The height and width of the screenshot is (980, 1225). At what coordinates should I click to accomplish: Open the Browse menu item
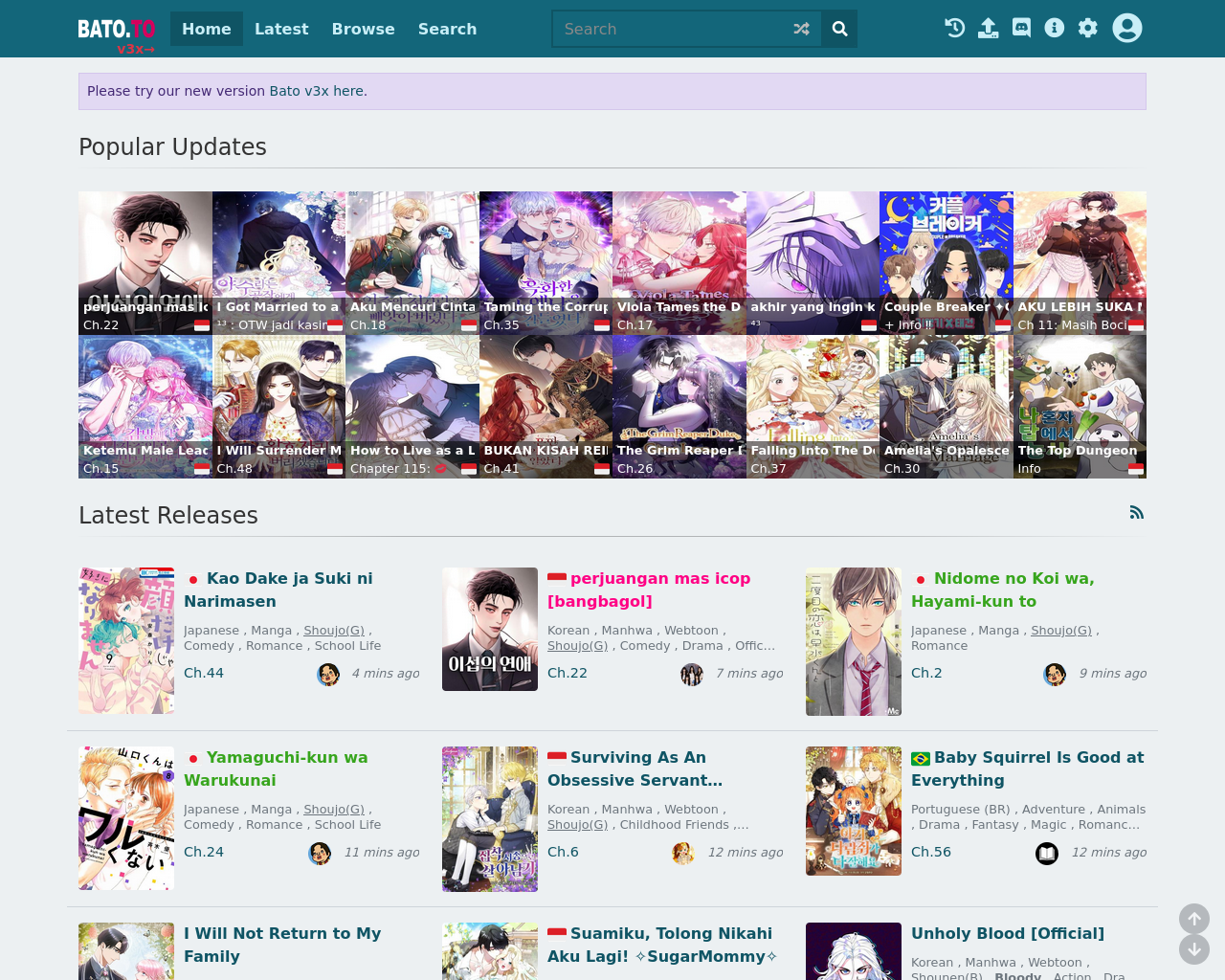(364, 29)
